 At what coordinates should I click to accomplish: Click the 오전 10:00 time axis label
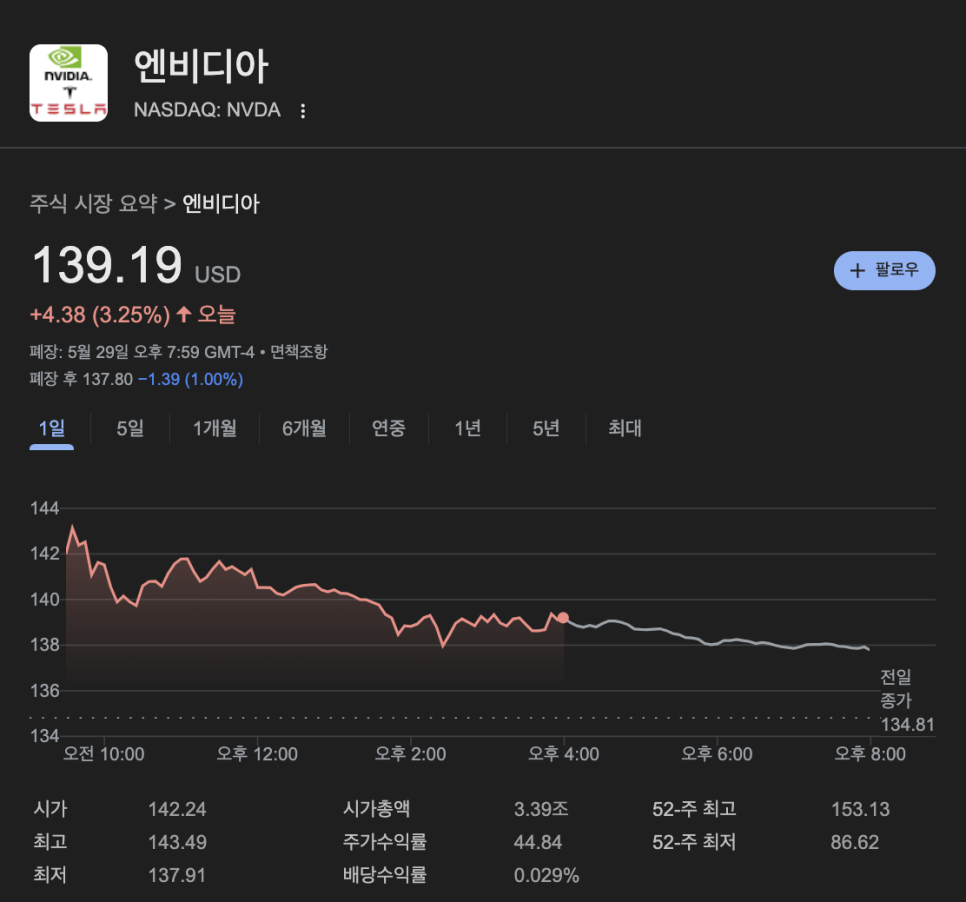tap(104, 754)
